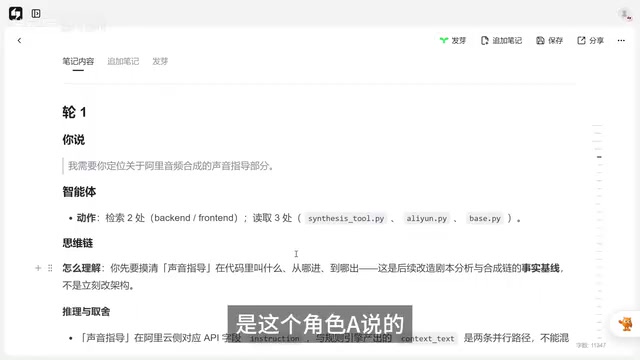Save the note with 保存
This screenshot has width=640, height=360.
549,40
